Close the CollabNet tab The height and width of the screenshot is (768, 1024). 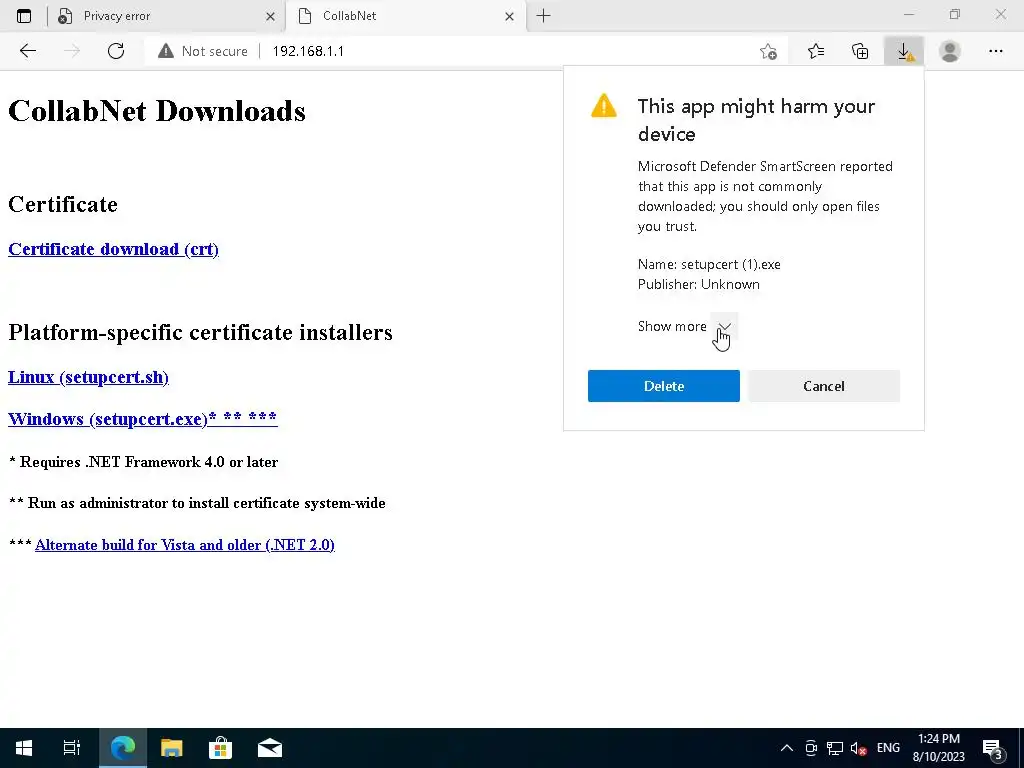pos(509,16)
